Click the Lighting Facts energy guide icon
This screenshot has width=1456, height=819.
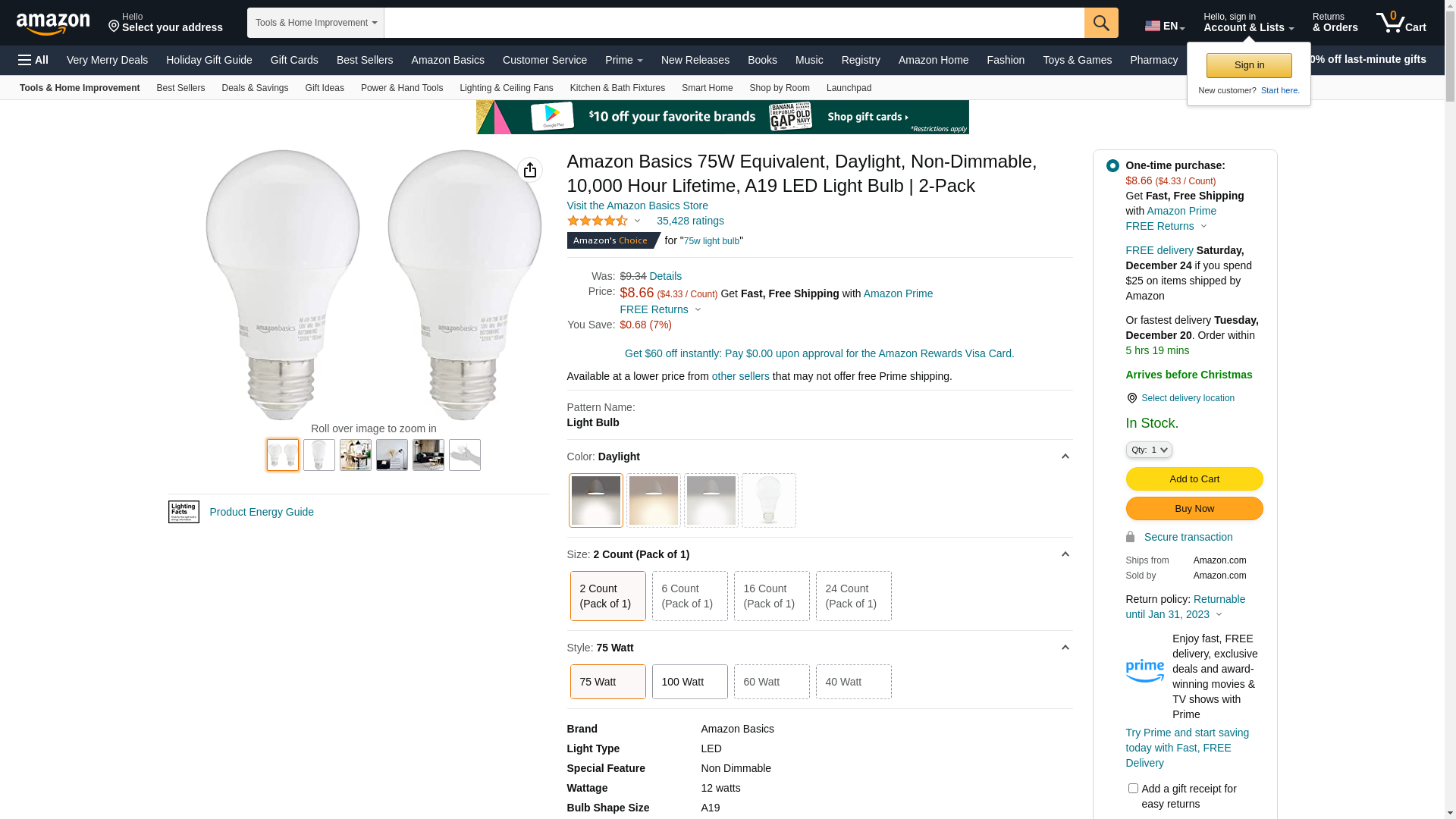click(x=184, y=512)
